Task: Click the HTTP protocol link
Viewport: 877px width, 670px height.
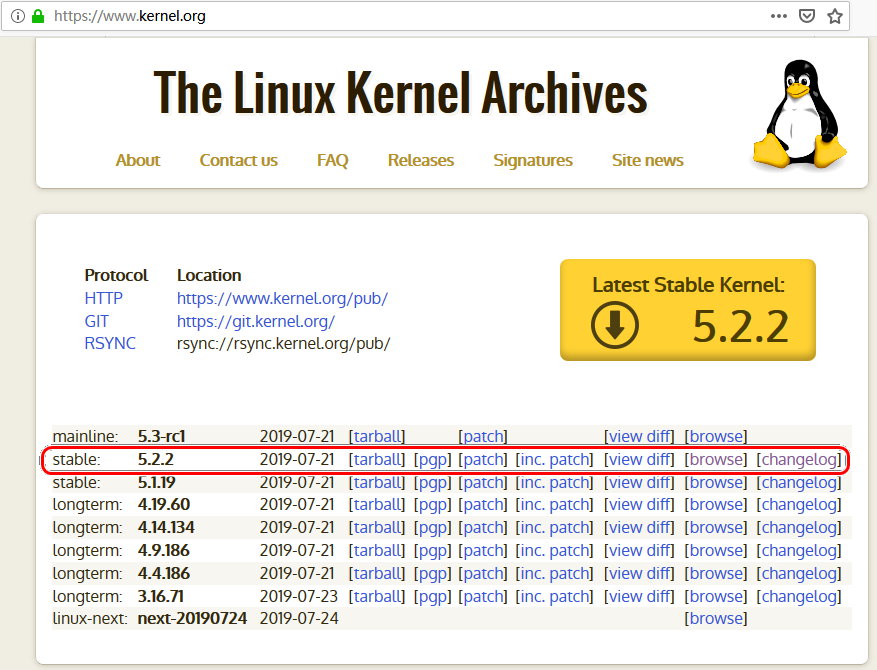Action: pos(103,298)
